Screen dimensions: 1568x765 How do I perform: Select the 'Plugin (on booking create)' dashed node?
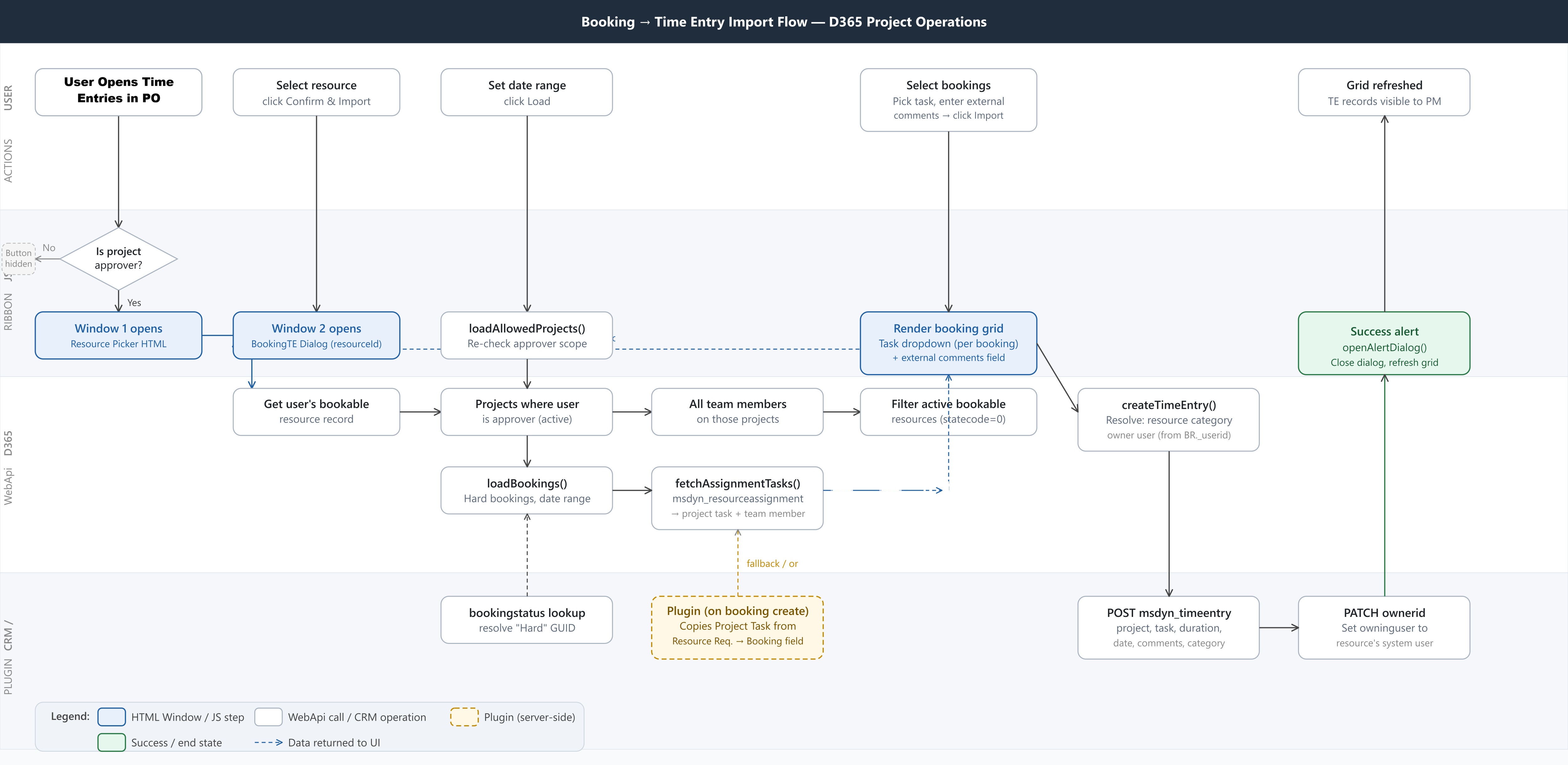(x=737, y=627)
